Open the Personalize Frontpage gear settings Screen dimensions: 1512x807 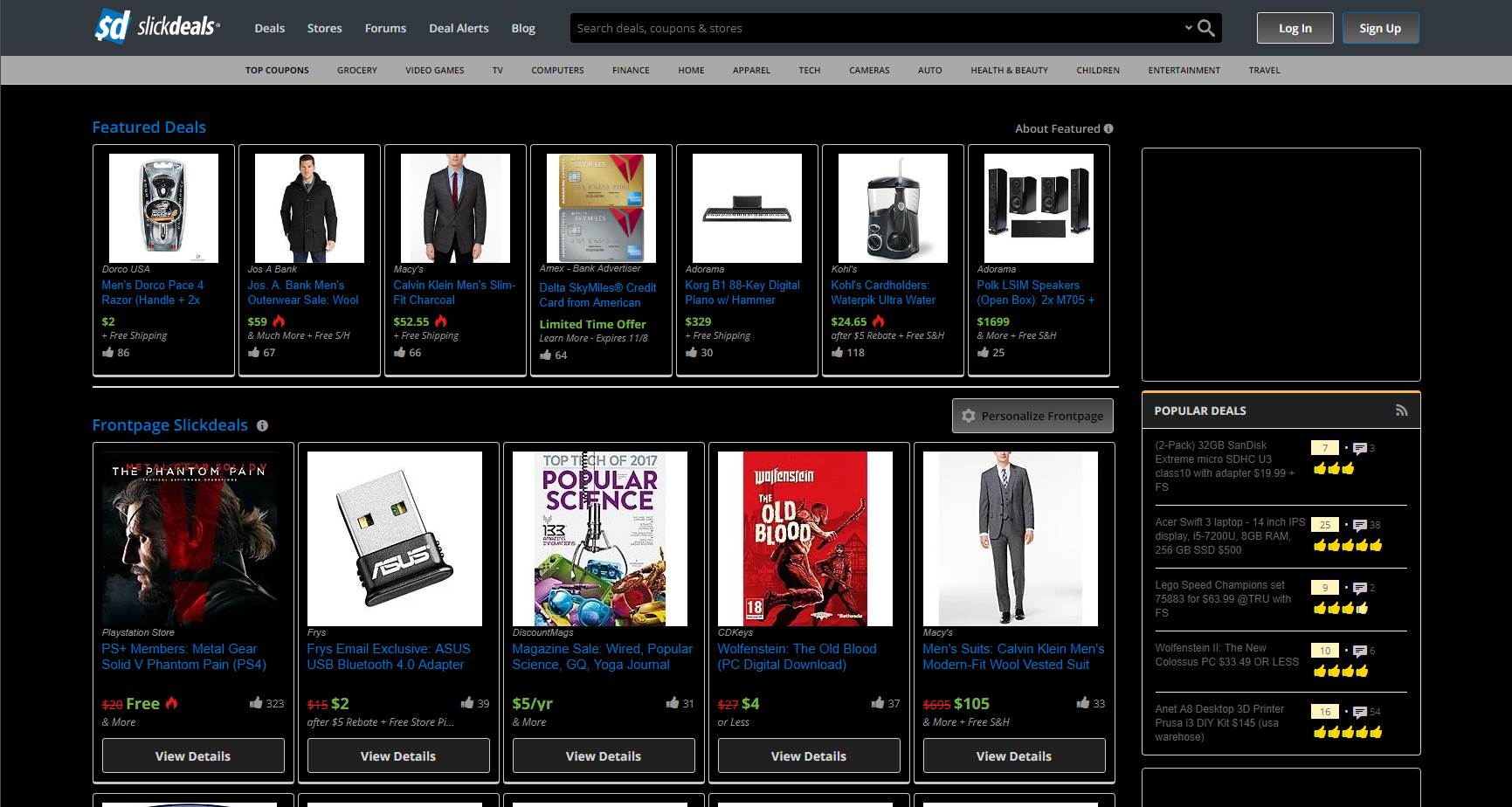[968, 416]
